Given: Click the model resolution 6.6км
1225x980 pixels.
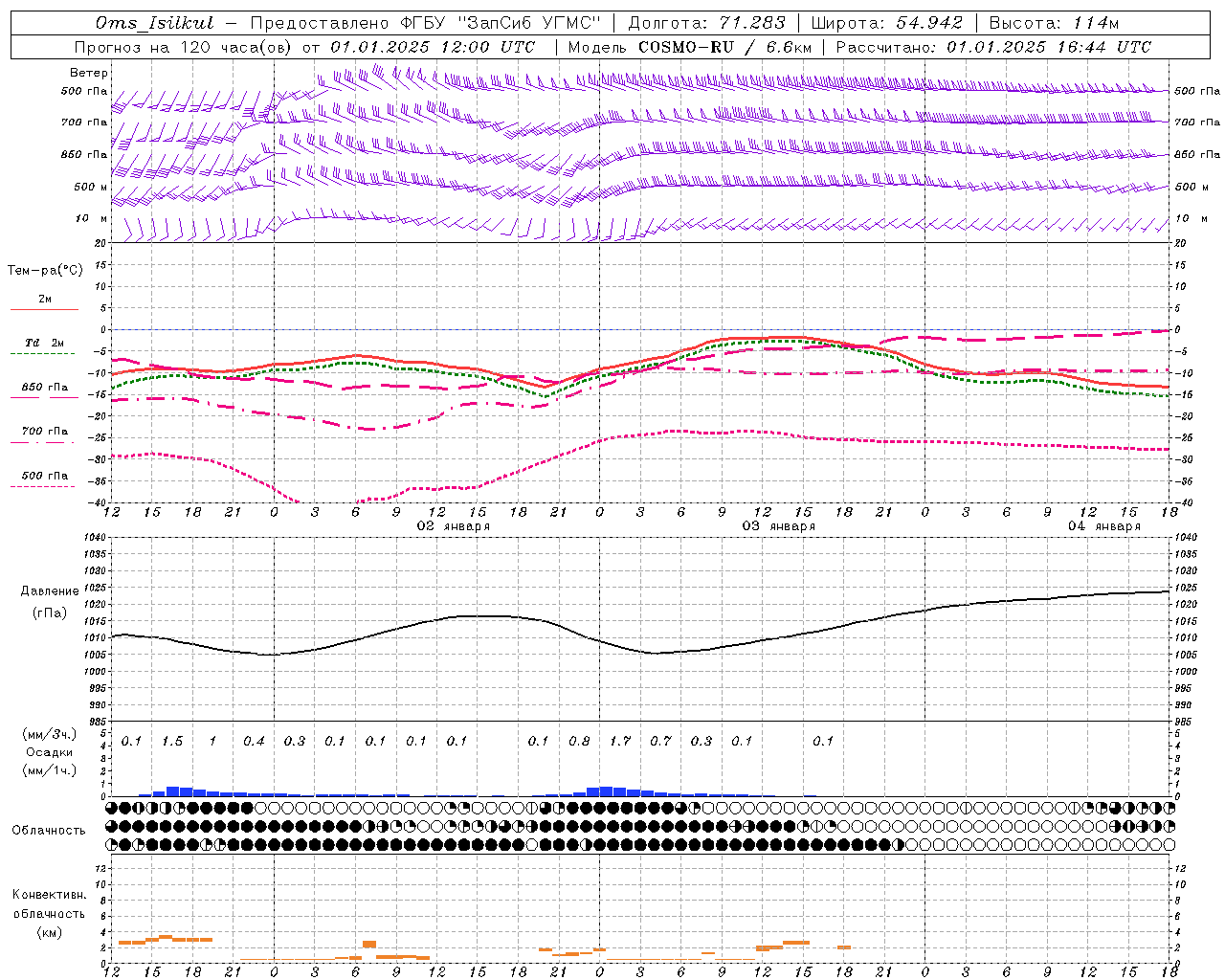Looking at the screenshot, I should (x=789, y=47).
